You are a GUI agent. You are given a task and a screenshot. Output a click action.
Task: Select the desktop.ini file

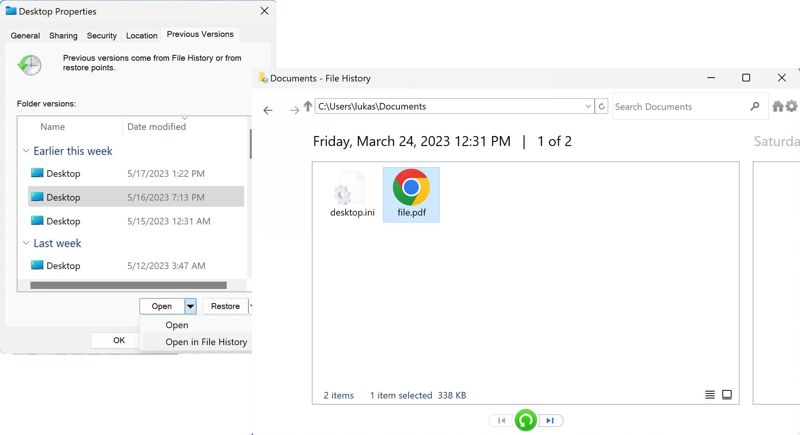point(352,194)
